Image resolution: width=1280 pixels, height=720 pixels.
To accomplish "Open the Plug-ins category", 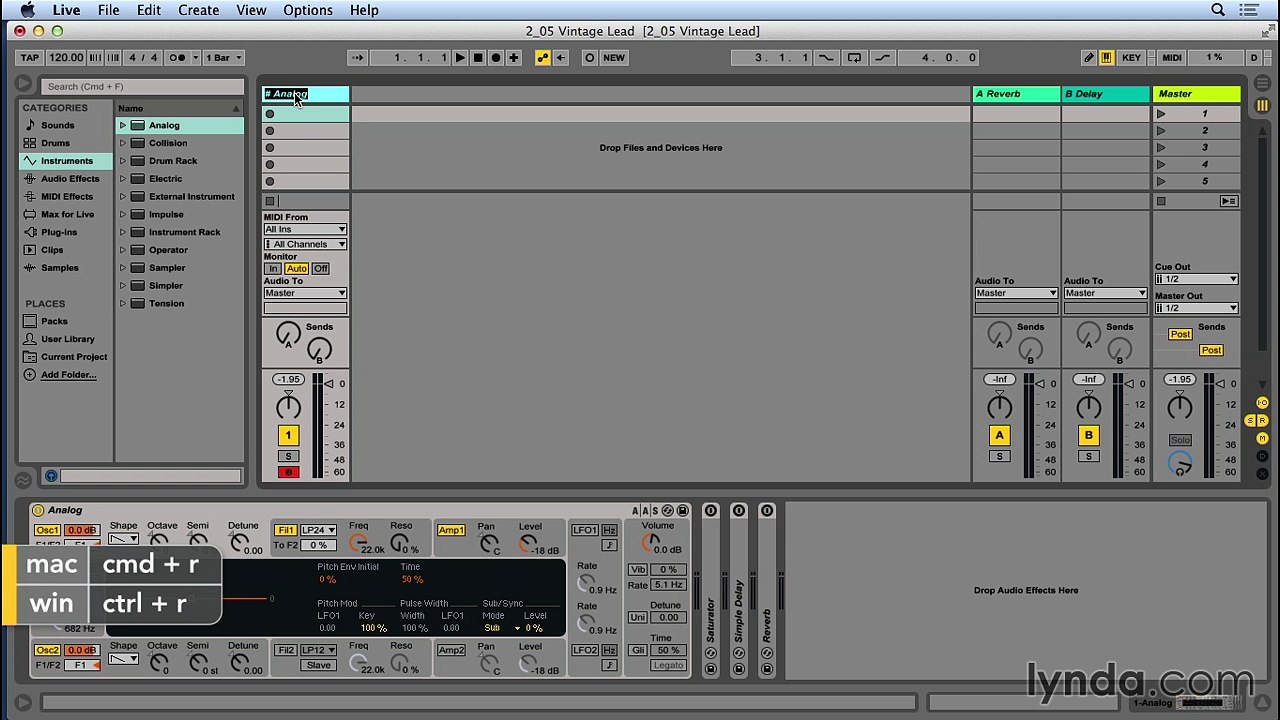I will click(x=58, y=232).
